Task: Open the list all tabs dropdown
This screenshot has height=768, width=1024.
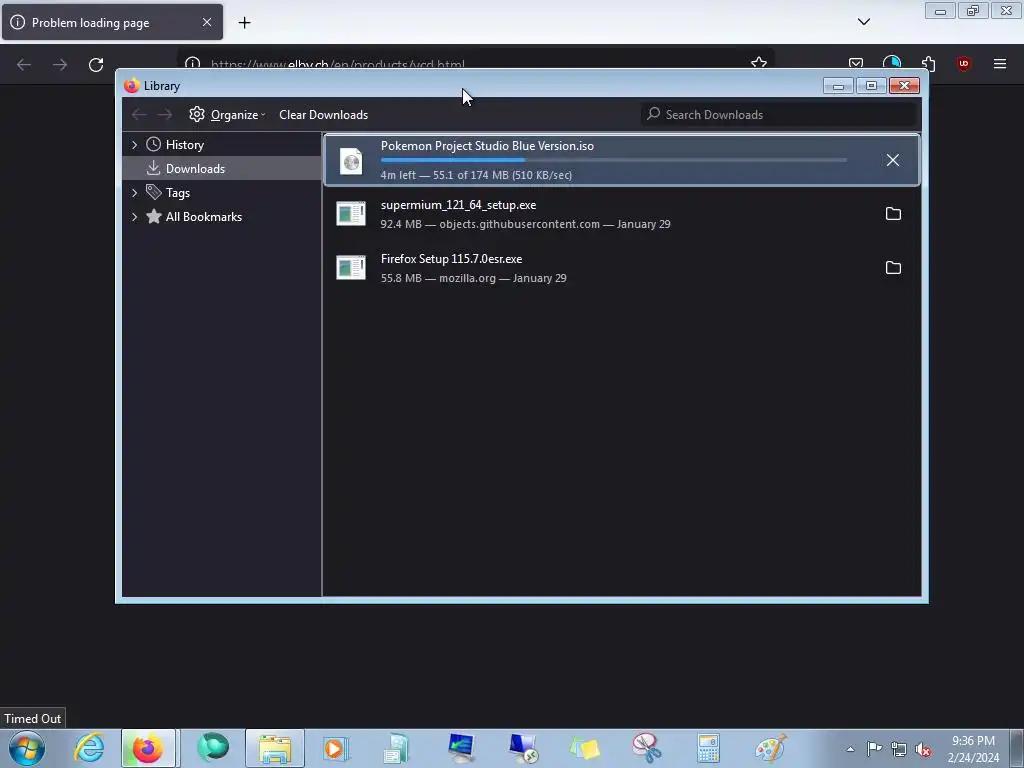Action: (863, 22)
